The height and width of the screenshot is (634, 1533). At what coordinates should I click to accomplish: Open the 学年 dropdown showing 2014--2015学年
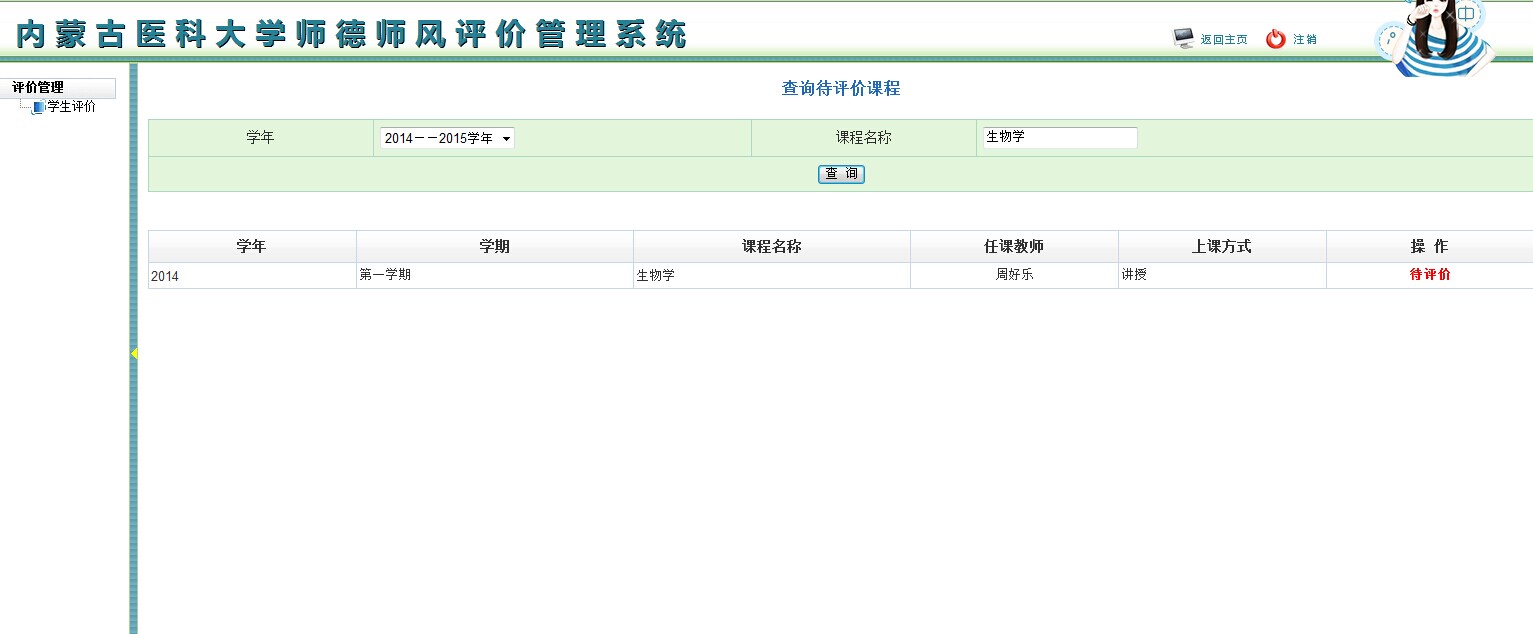click(447, 139)
